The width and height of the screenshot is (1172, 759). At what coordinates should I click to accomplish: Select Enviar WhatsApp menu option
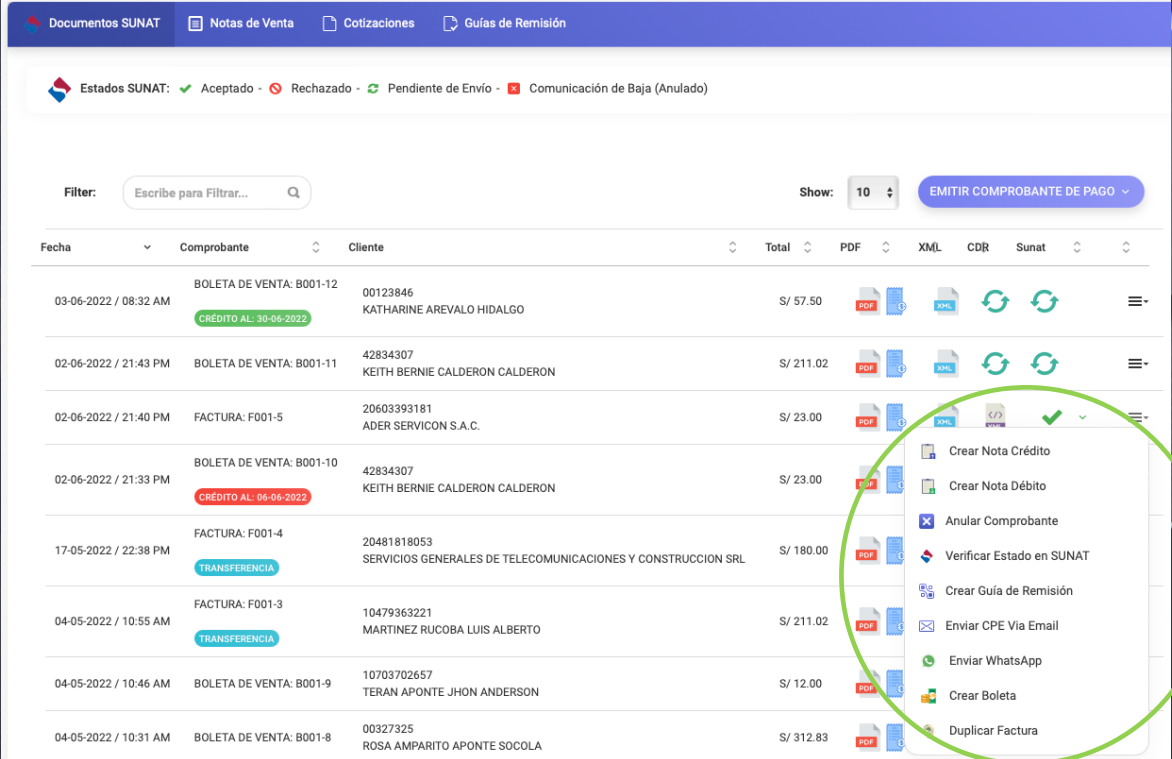click(x=995, y=661)
